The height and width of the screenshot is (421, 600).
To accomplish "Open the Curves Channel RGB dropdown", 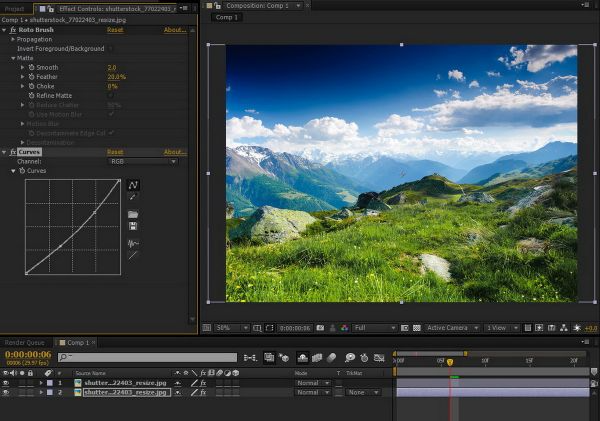I will point(143,161).
